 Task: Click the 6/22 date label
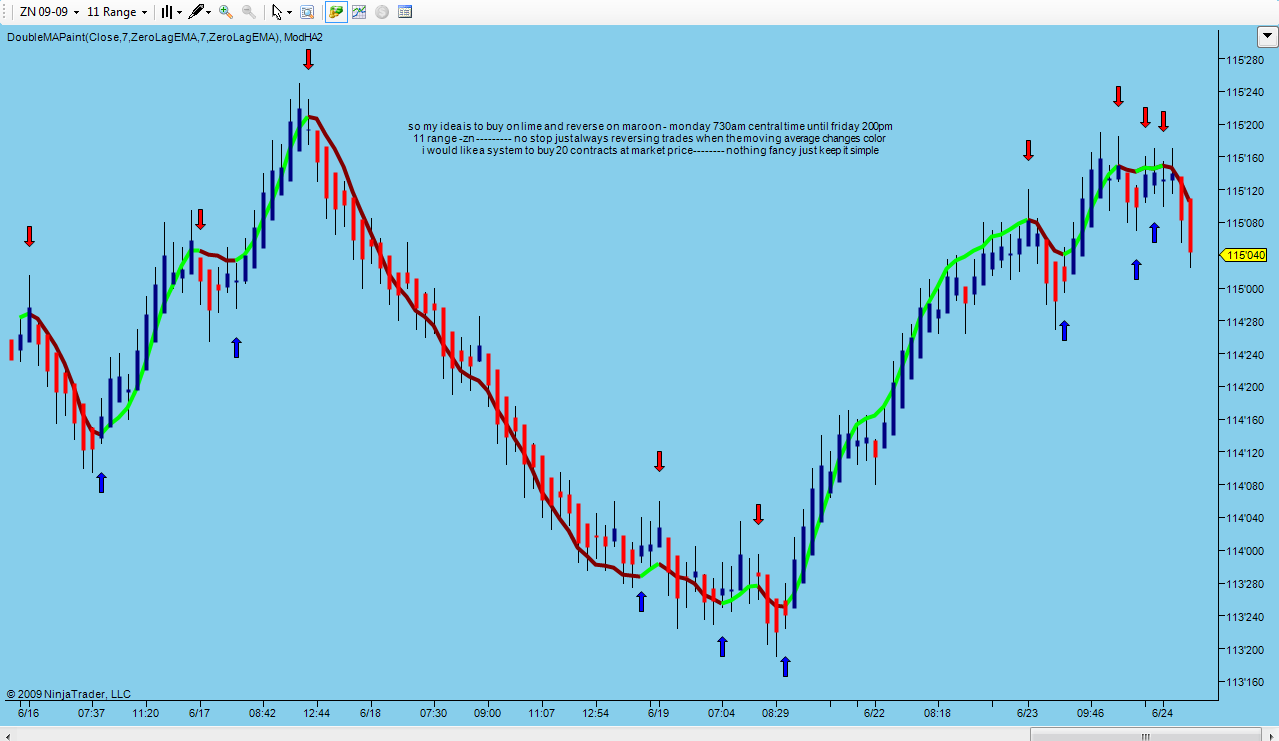point(874,713)
